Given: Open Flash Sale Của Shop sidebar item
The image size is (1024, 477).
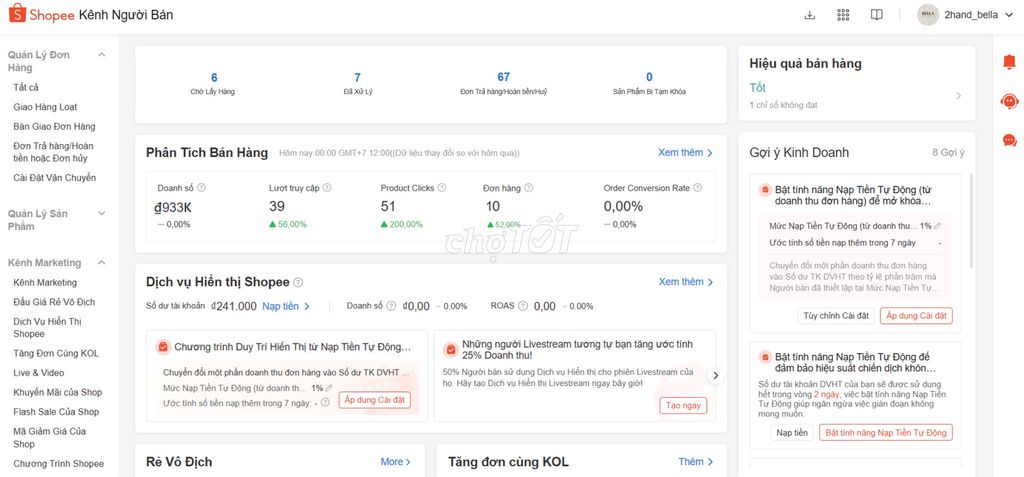Looking at the screenshot, I should tap(56, 412).
